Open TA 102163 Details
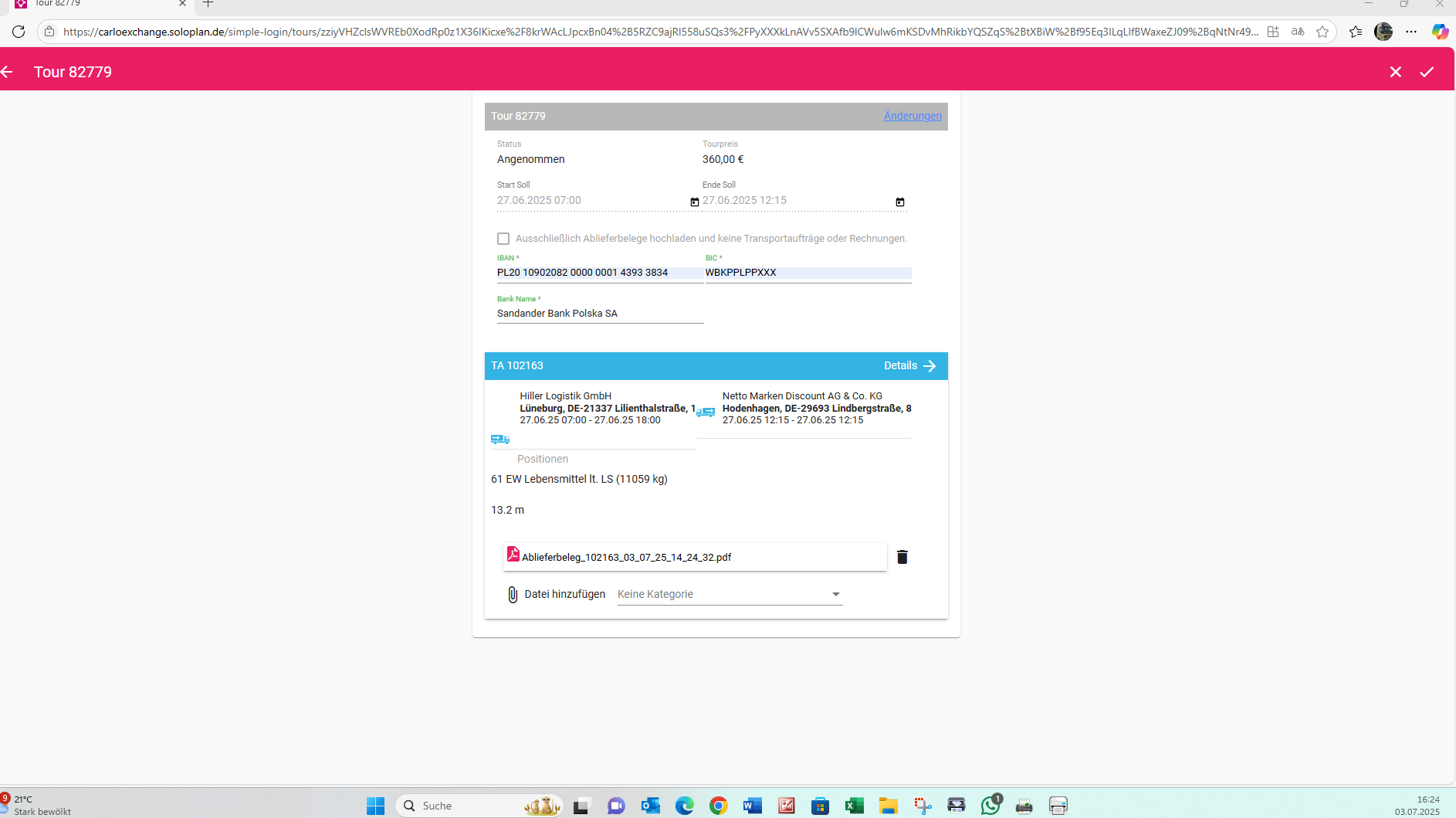 [909, 365]
